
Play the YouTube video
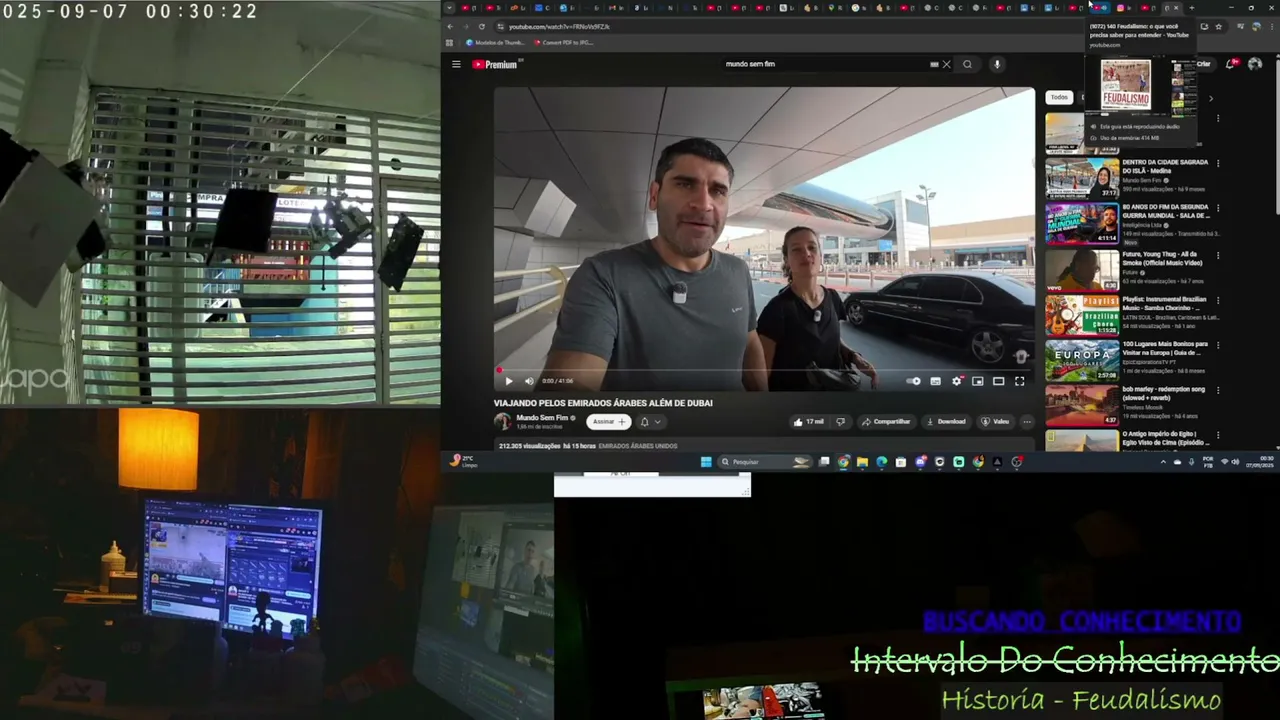point(508,381)
